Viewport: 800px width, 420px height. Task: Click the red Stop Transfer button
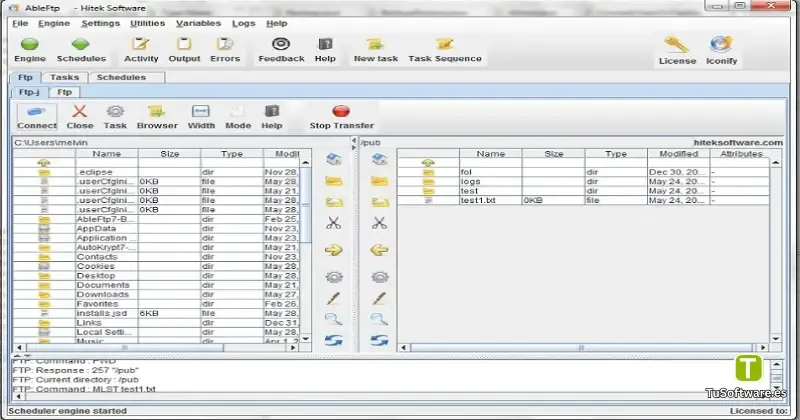coord(341,117)
